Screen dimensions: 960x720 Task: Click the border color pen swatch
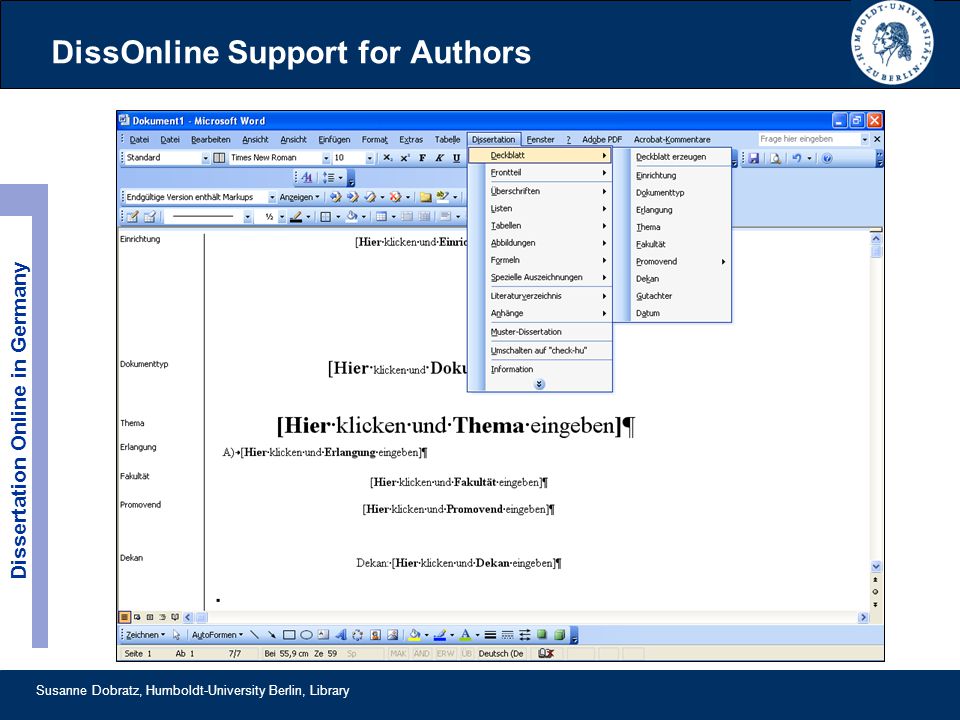pos(295,216)
